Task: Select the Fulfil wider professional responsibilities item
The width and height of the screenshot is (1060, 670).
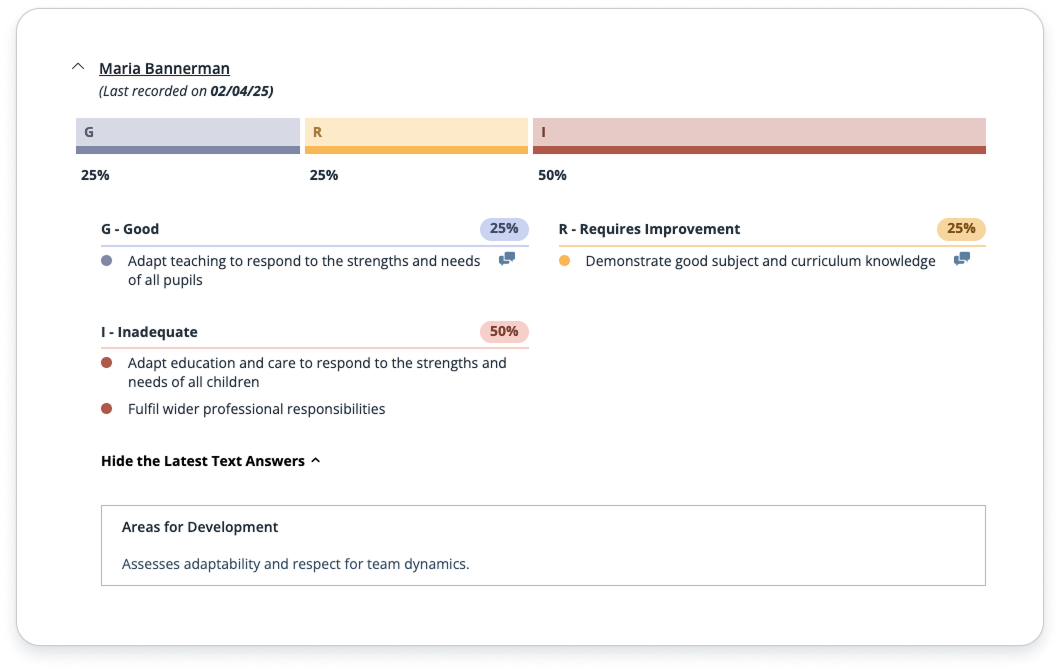Action: pos(256,409)
